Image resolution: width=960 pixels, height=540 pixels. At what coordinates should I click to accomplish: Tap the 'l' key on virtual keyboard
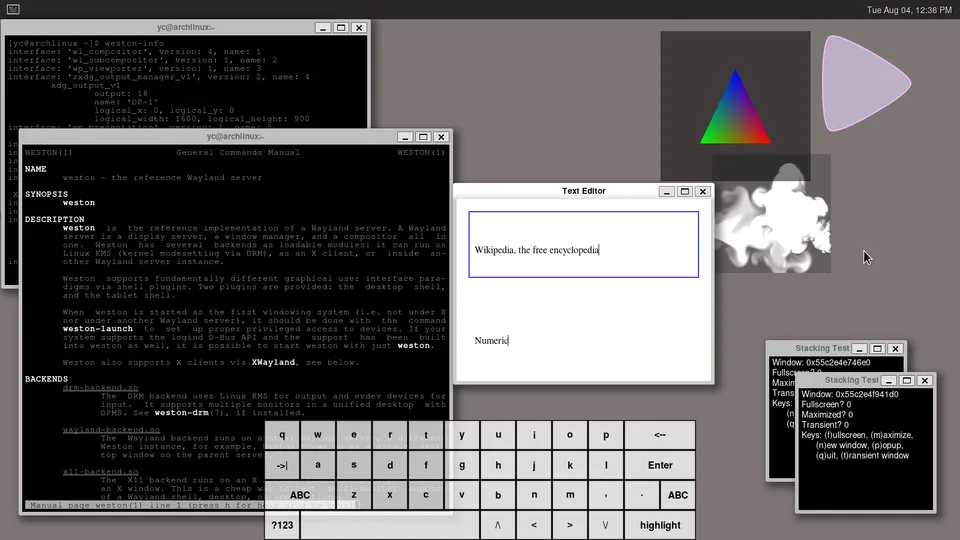point(606,465)
